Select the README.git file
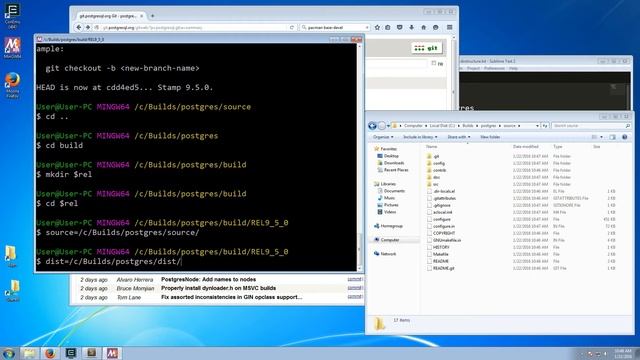The image size is (640, 360). coord(440,268)
